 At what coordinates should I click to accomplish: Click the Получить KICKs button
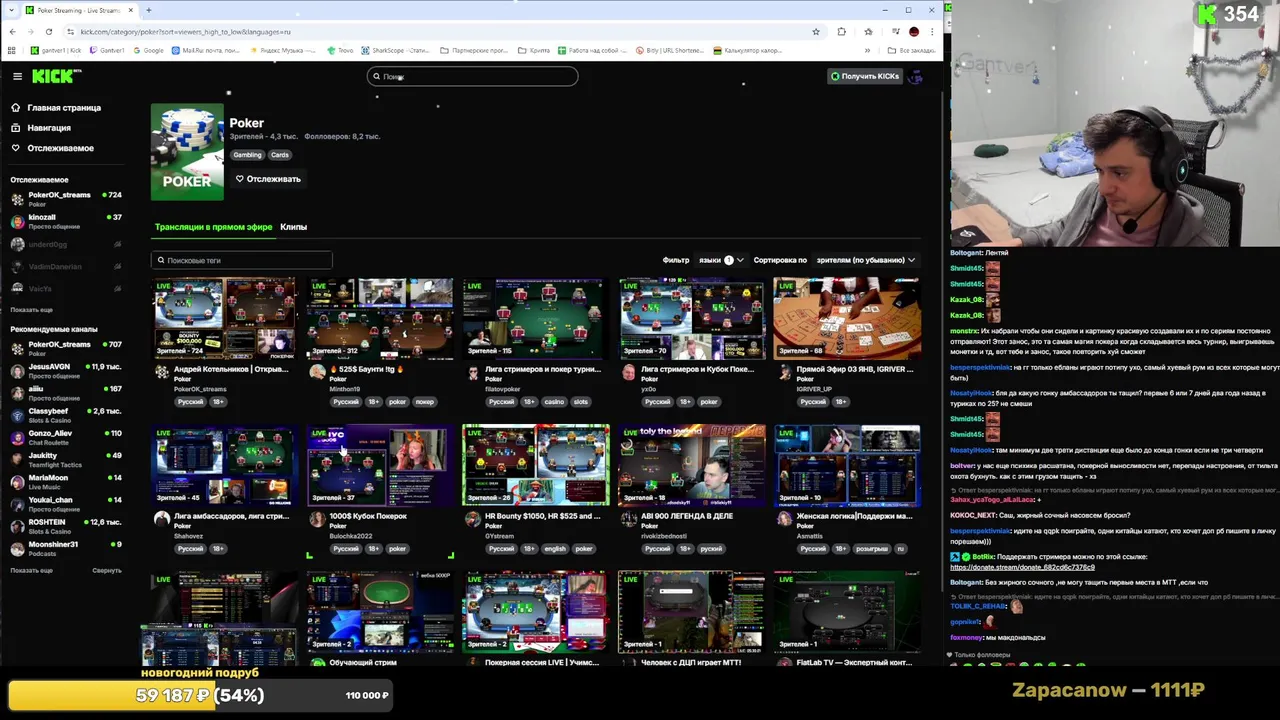click(864, 76)
